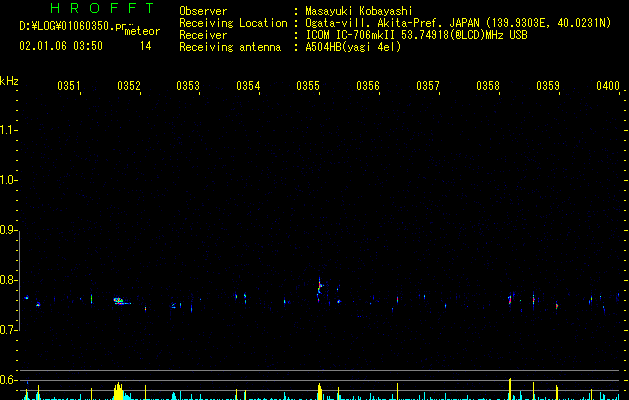Click the 0354 time marker
This screenshot has width=629, height=400.
(x=248, y=85)
